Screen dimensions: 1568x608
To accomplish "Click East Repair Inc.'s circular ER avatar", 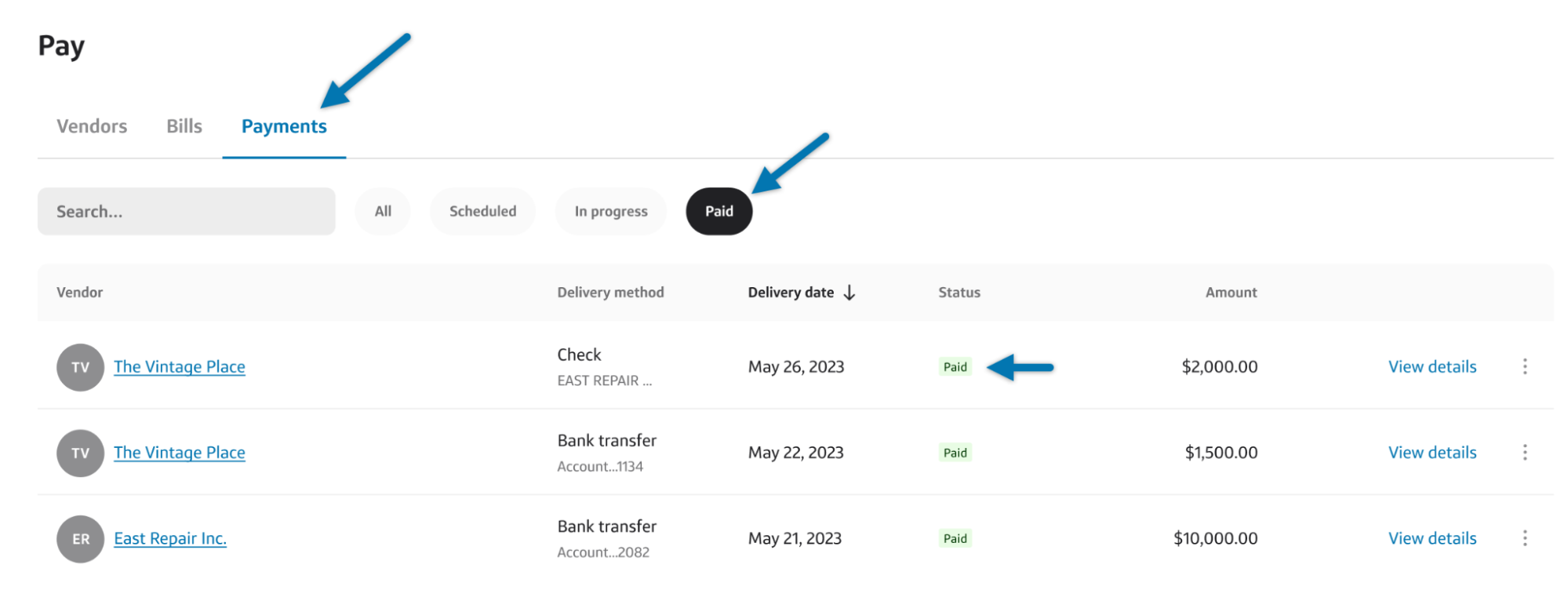I will click(x=80, y=538).
